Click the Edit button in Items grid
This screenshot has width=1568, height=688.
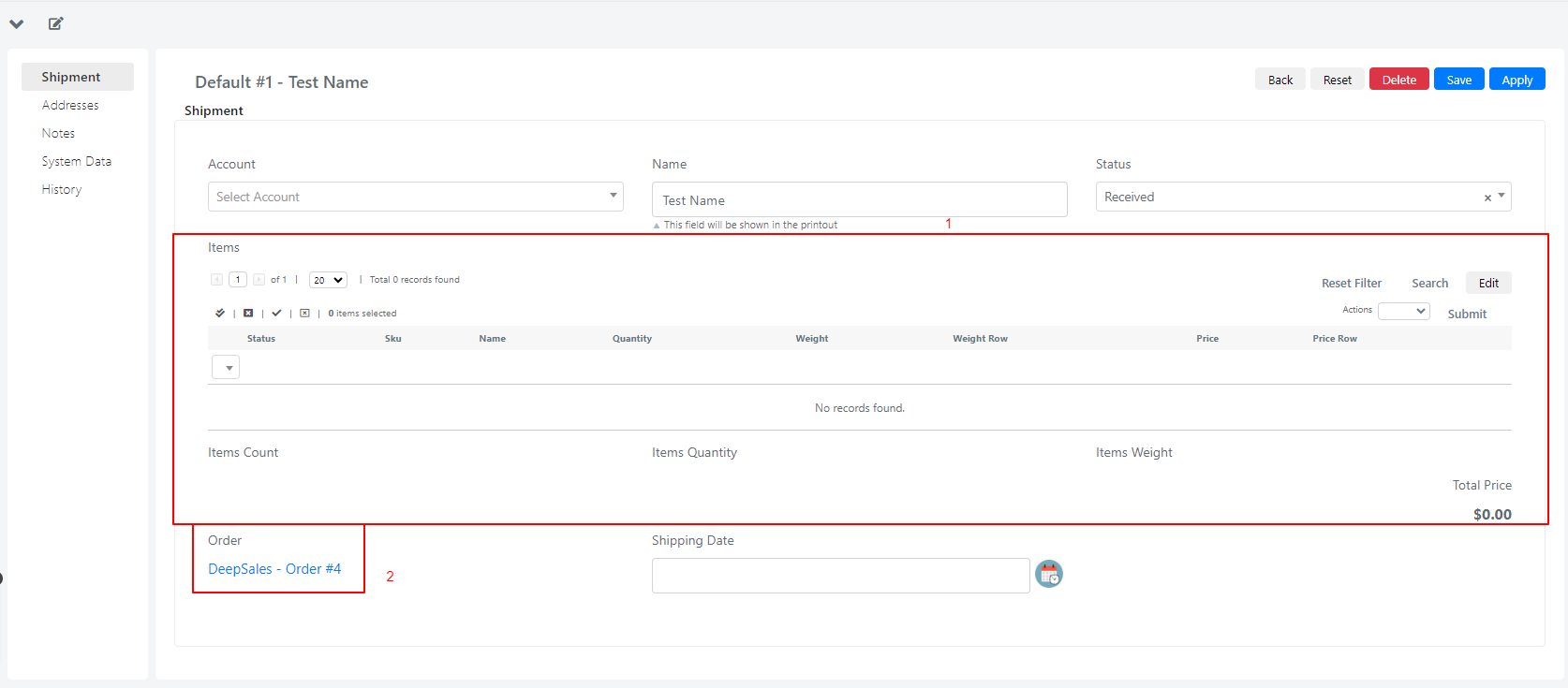click(1488, 283)
